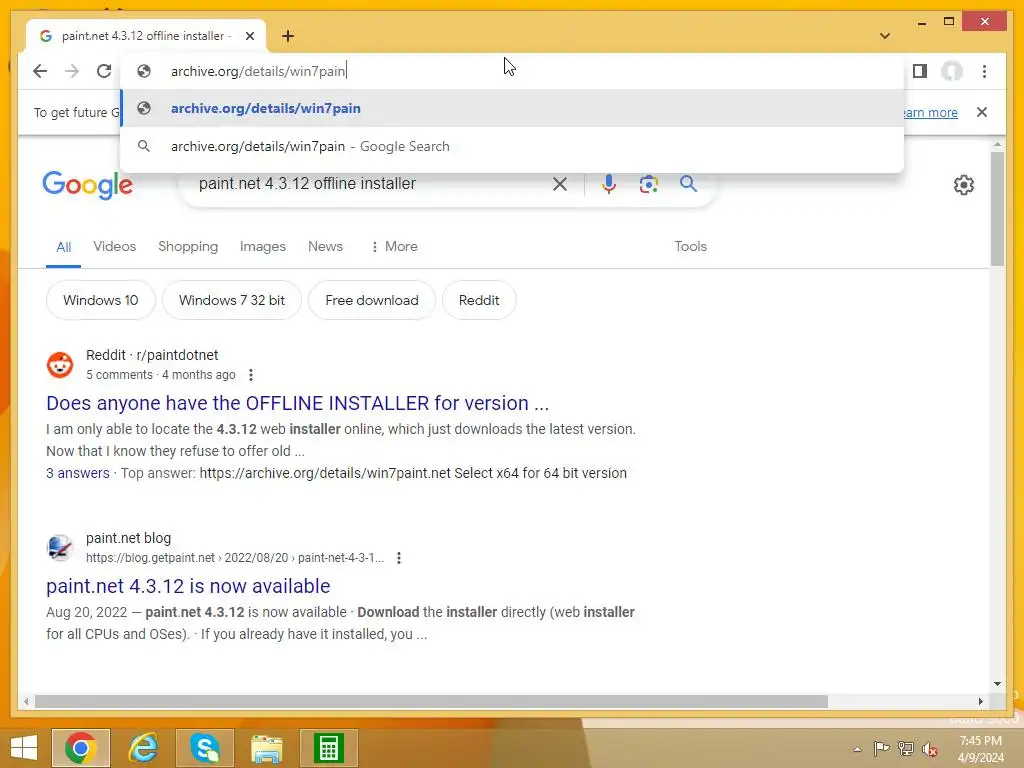Open Chrome from the taskbar
This screenshot has height=768, width=1024.
[81, 748]
